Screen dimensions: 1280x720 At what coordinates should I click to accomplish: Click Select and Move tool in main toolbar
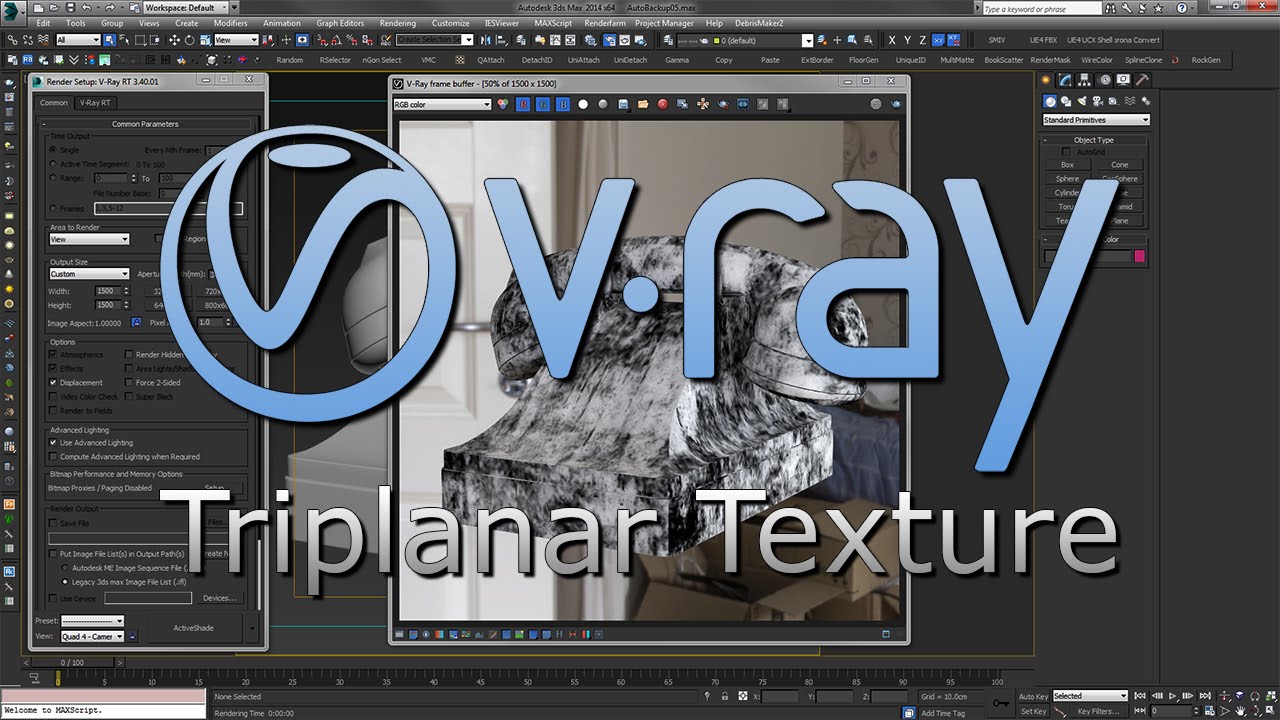[x=174, y=40]
